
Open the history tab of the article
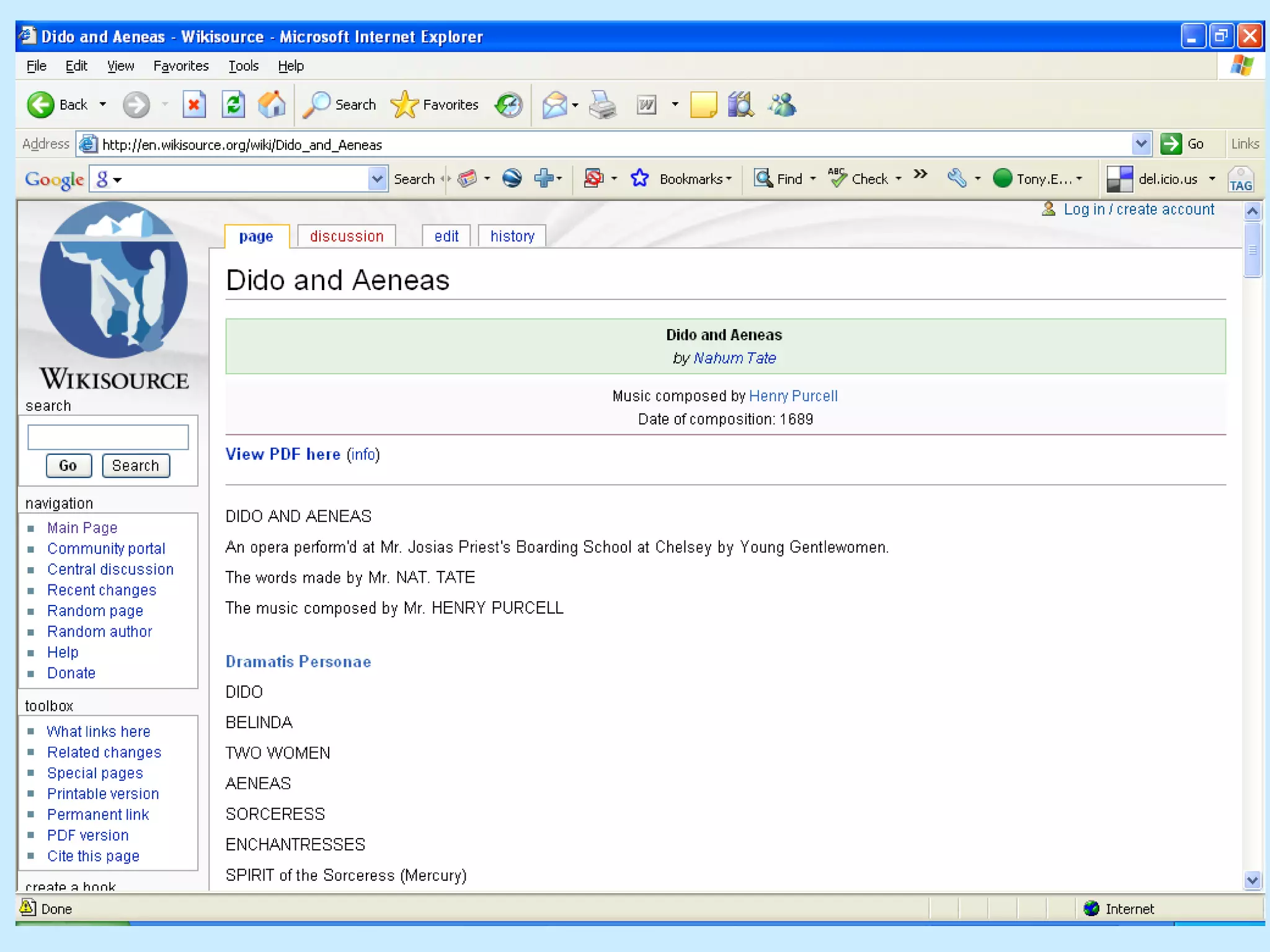pos(512,236)
